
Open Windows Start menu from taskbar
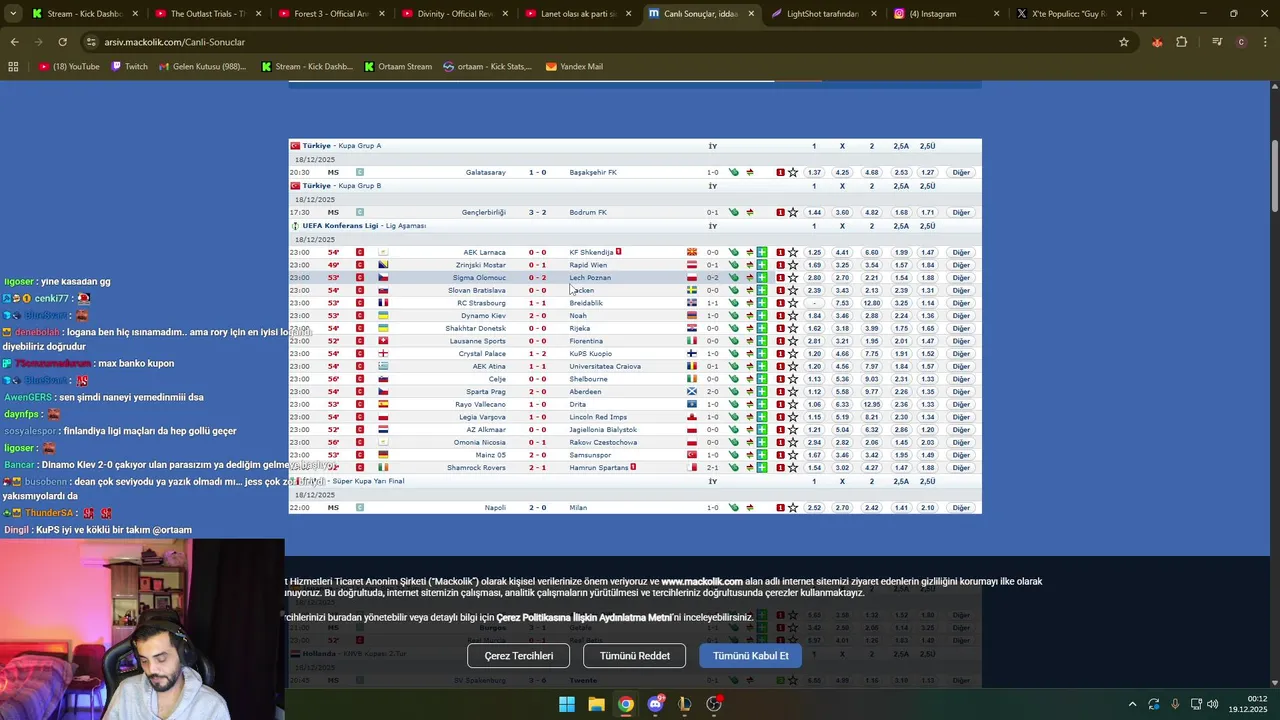coord(567,704)
